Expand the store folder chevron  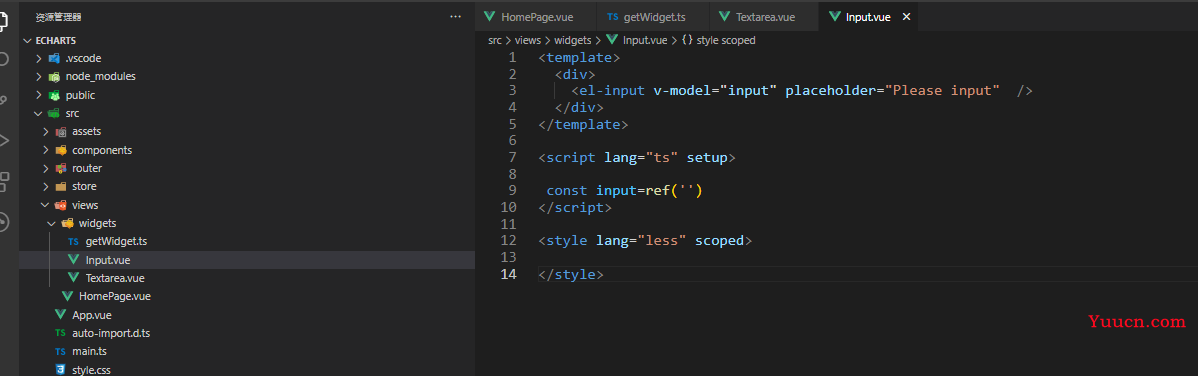pyautogui.click(x=46, y=186)
